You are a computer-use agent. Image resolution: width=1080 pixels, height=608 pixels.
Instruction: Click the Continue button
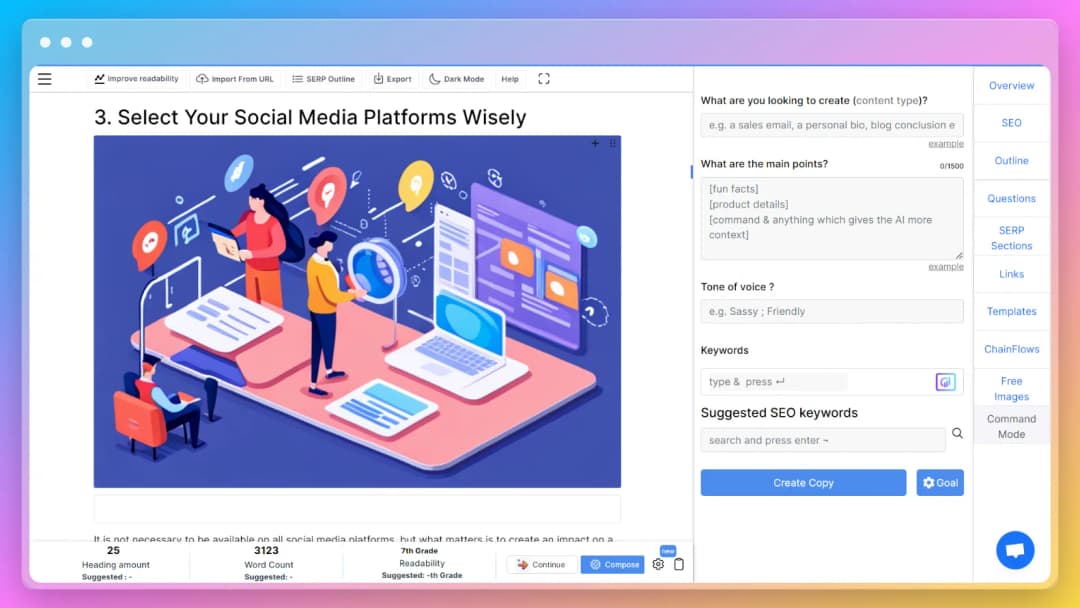[x=541, y=565]
